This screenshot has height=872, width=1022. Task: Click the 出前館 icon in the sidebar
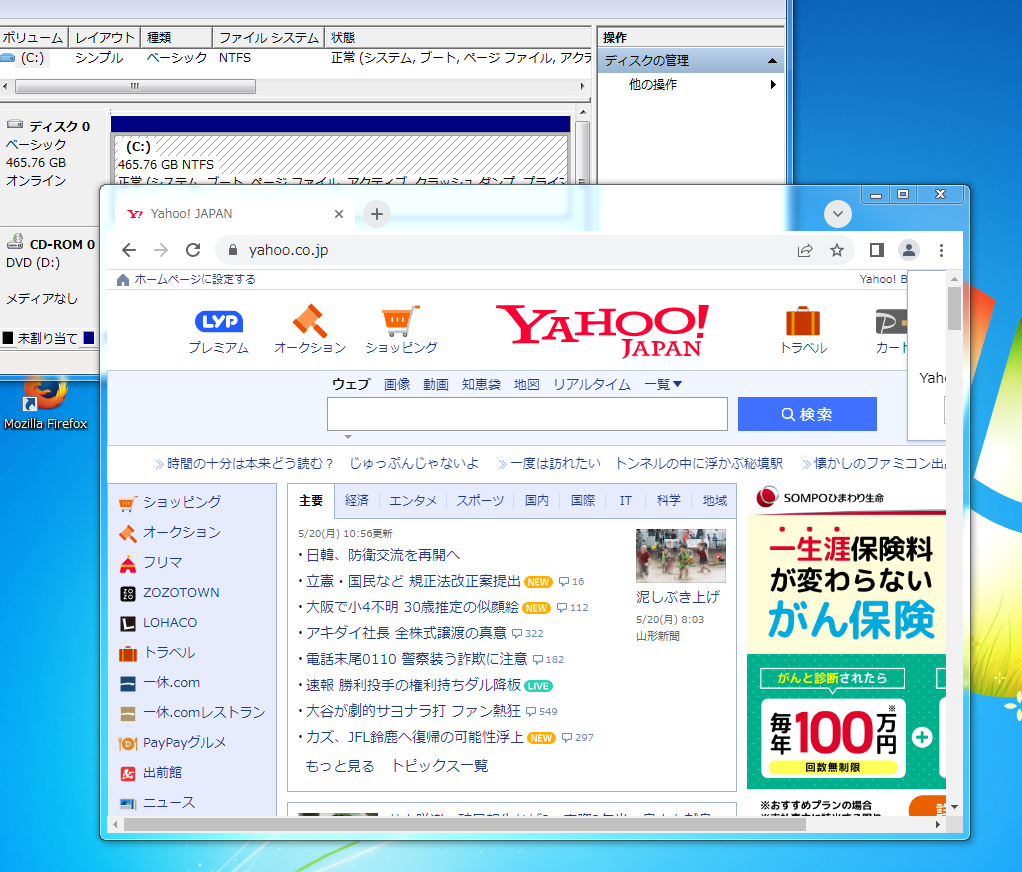[x=127, y=772]
